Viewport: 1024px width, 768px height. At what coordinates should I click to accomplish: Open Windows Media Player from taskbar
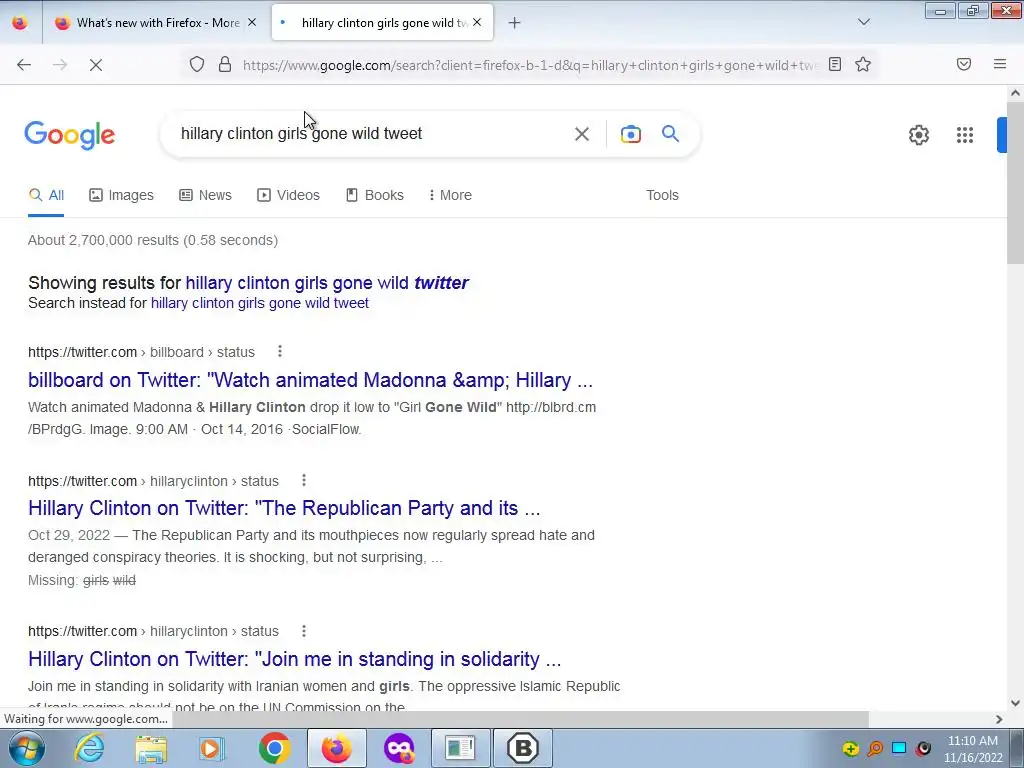tap(212, 748)
